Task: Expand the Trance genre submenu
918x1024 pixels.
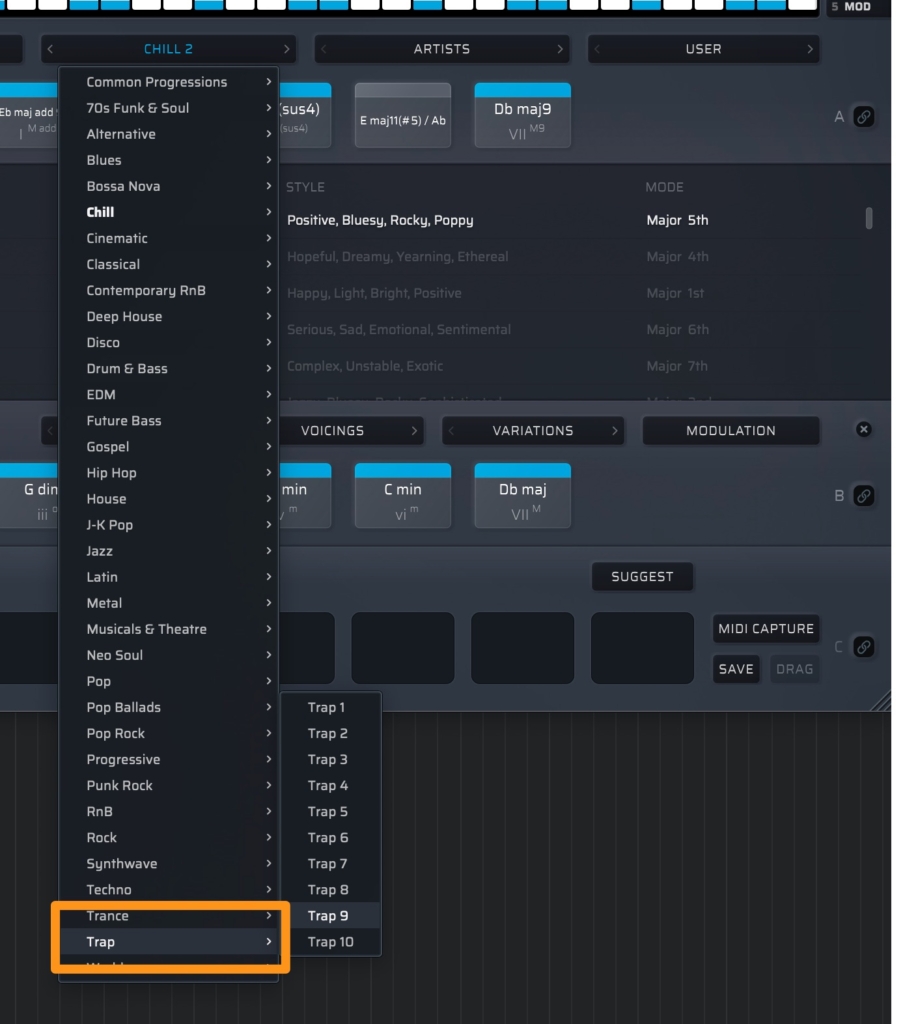Action: (168, 916)
